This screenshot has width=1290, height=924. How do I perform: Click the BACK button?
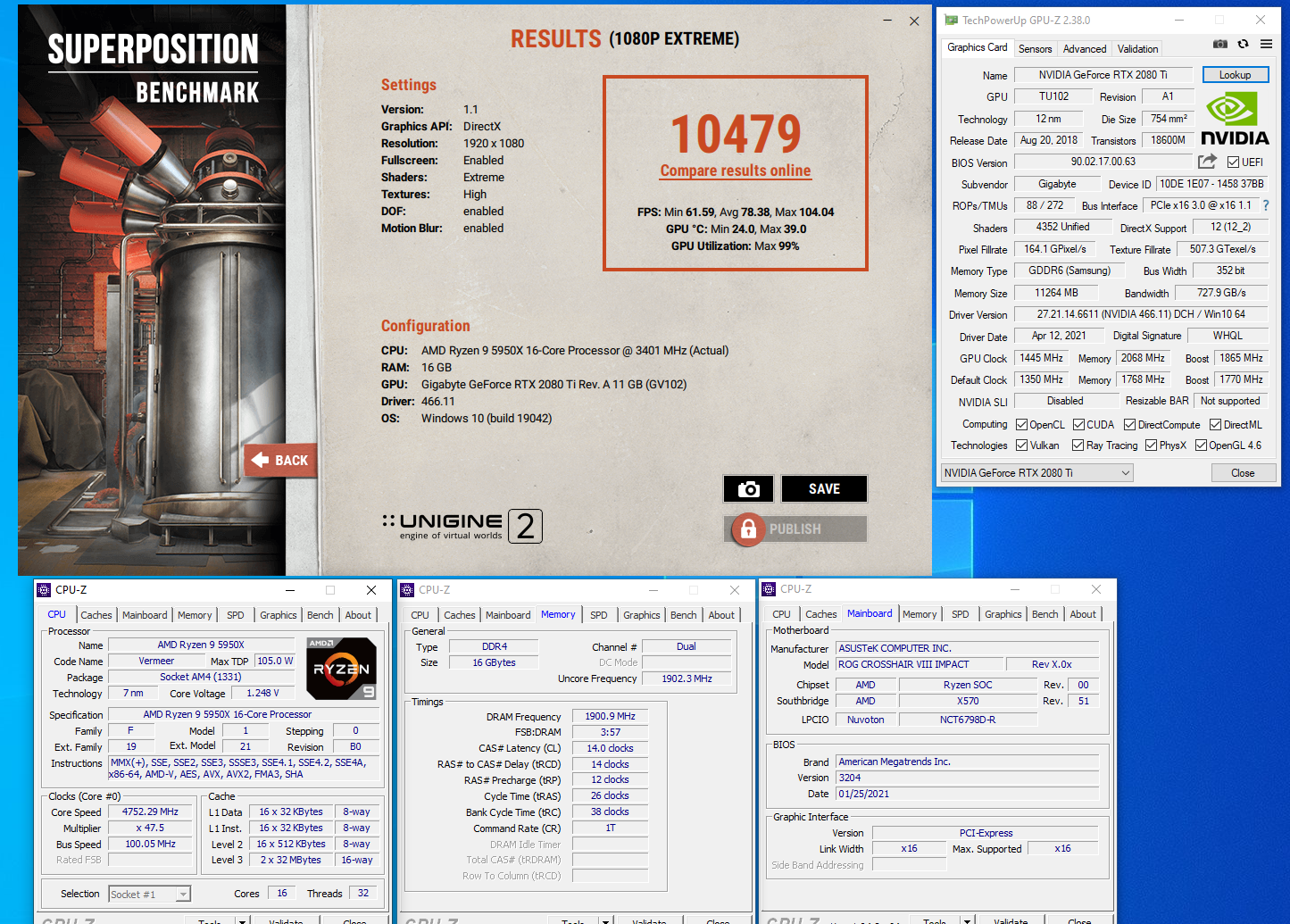(x=280, y=460)
